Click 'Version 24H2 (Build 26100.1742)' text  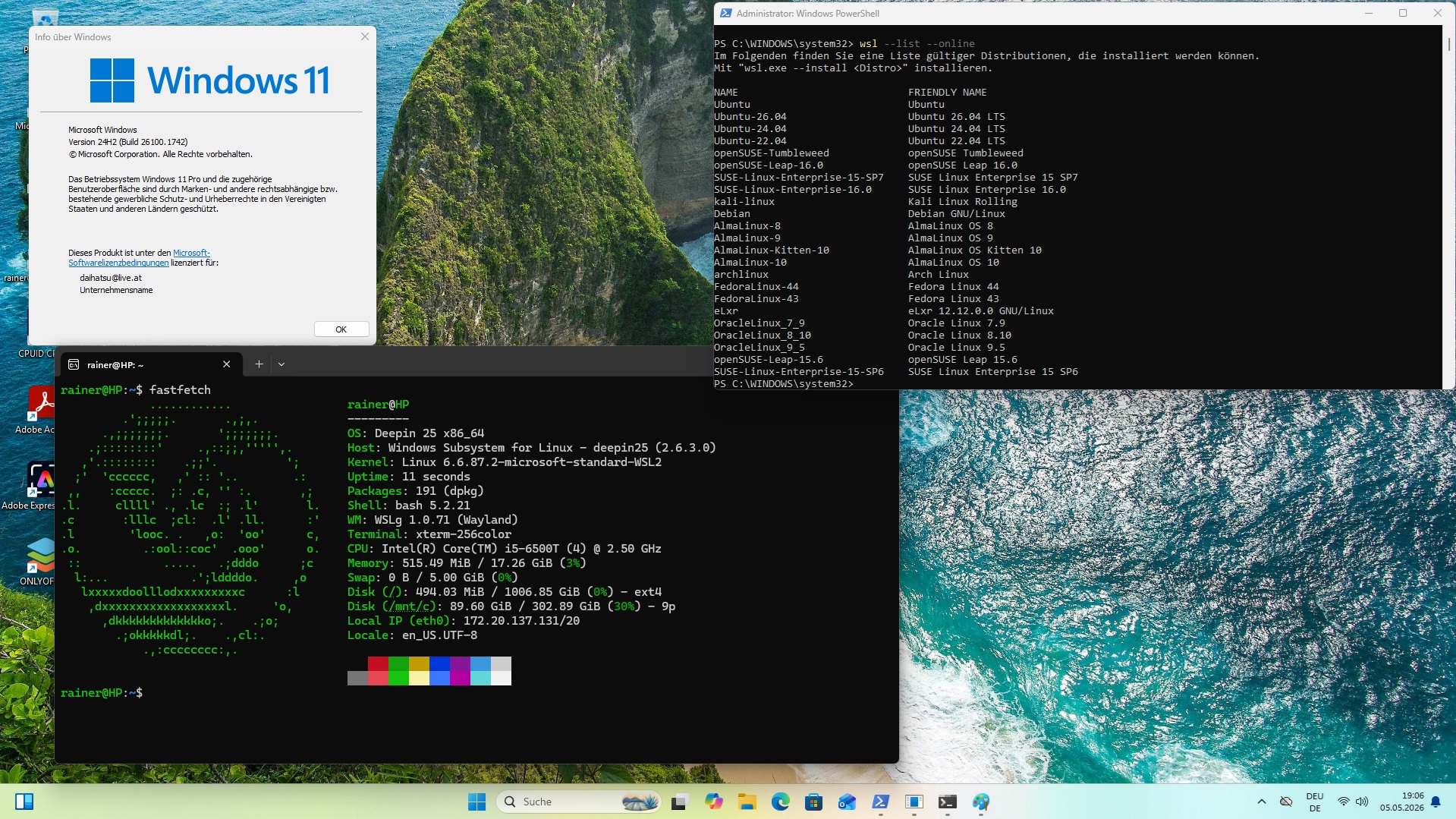tap(127, 142)
